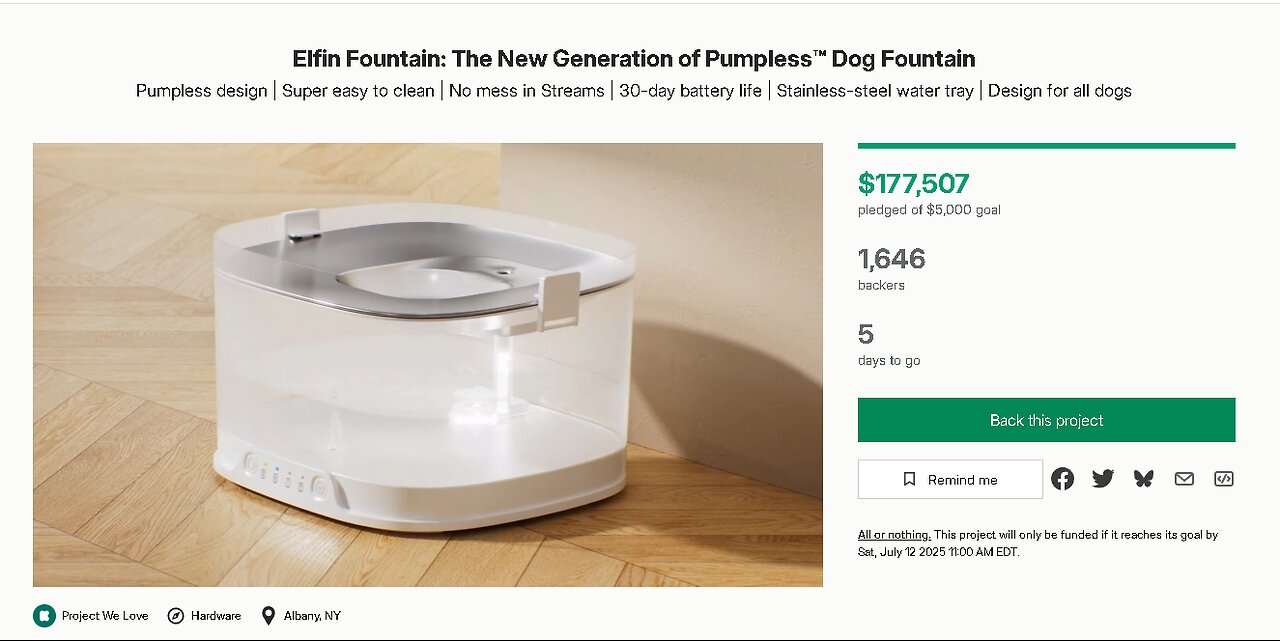Click the Hardware category compass icon
Image resolution: width=1280 pixels, height=641 pixels.
click(x=176, y=615)
